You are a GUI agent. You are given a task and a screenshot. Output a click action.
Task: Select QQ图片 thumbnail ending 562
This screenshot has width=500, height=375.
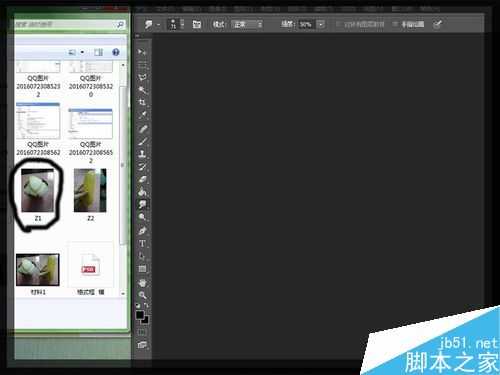38,121
